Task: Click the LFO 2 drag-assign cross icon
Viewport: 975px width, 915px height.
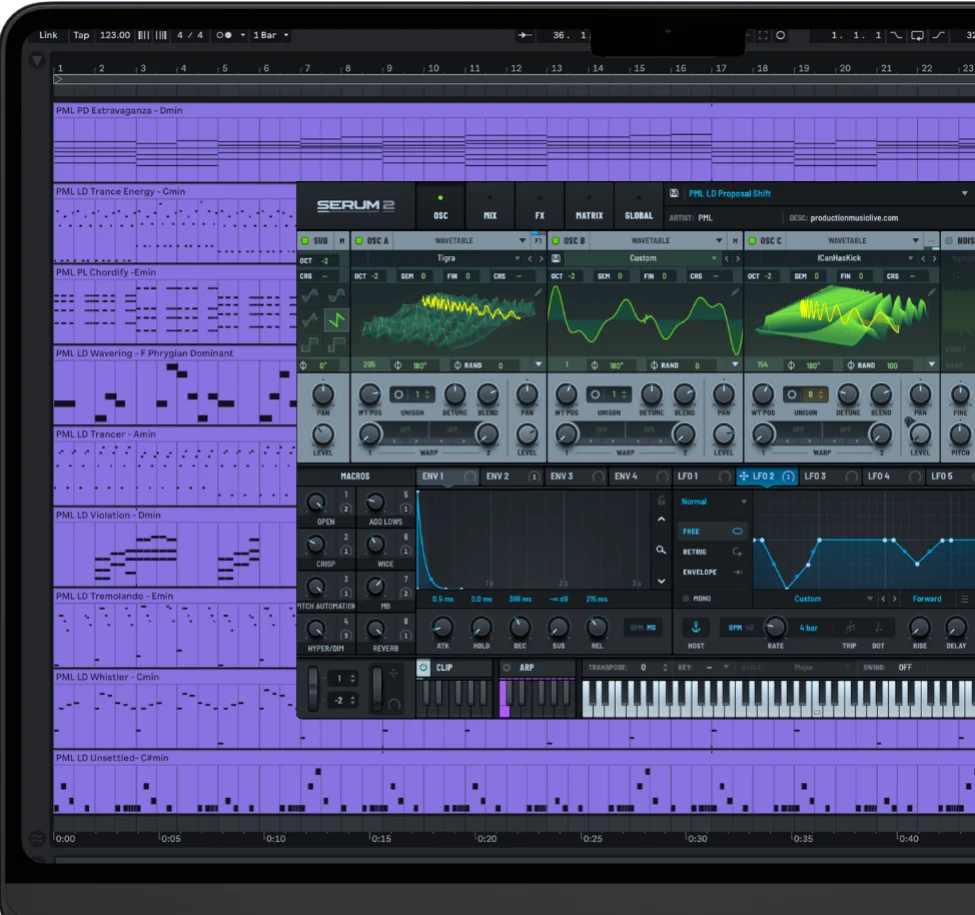Action: [x=744, y=476]
